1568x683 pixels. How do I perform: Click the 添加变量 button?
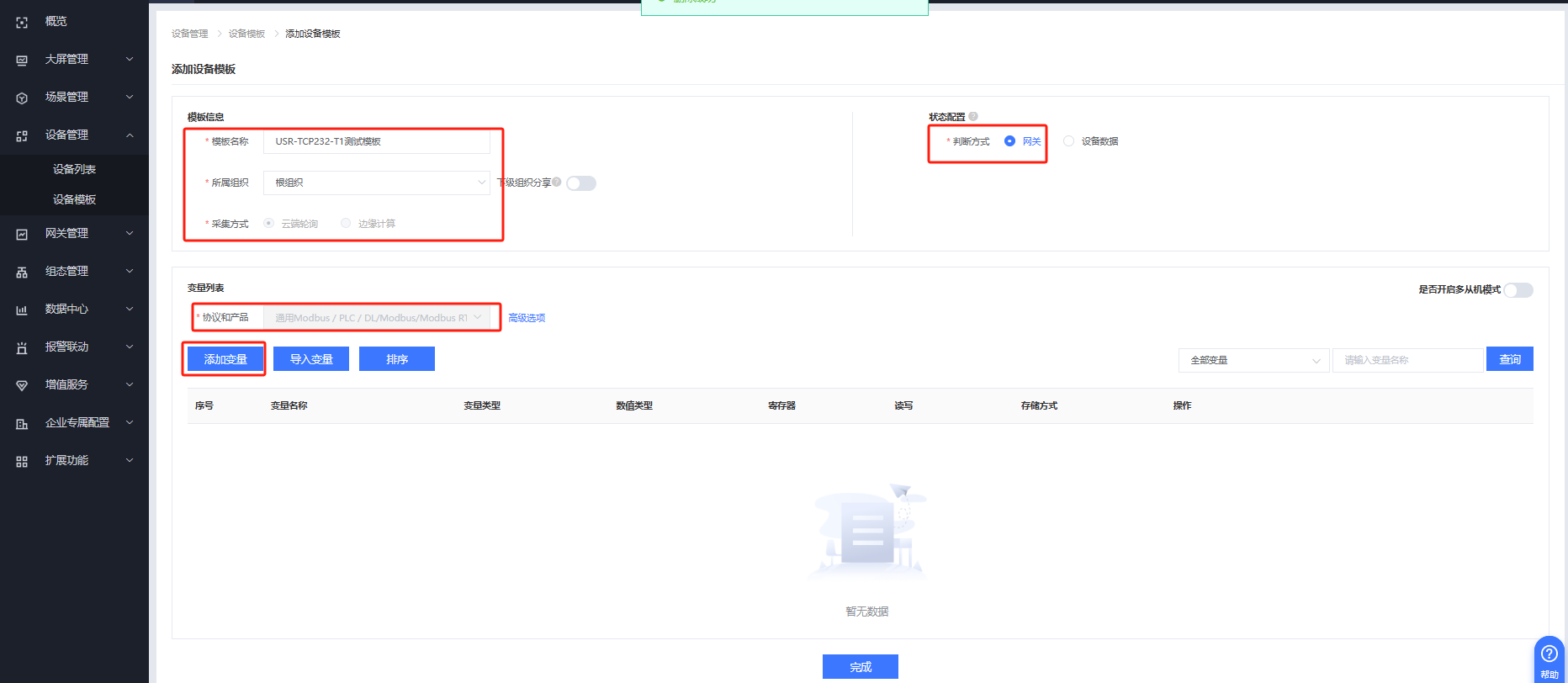coord(225,359)
